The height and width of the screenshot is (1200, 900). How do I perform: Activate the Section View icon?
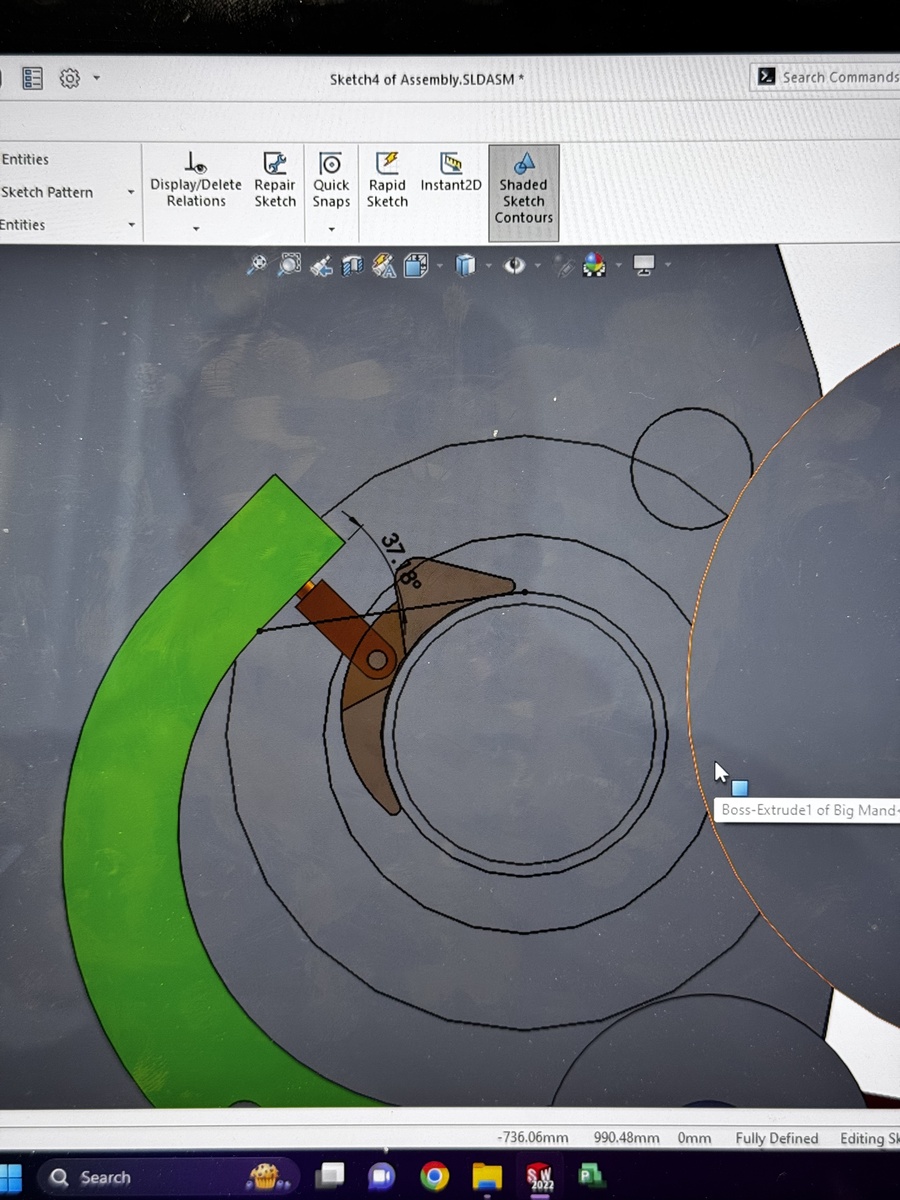click(352, 266)
